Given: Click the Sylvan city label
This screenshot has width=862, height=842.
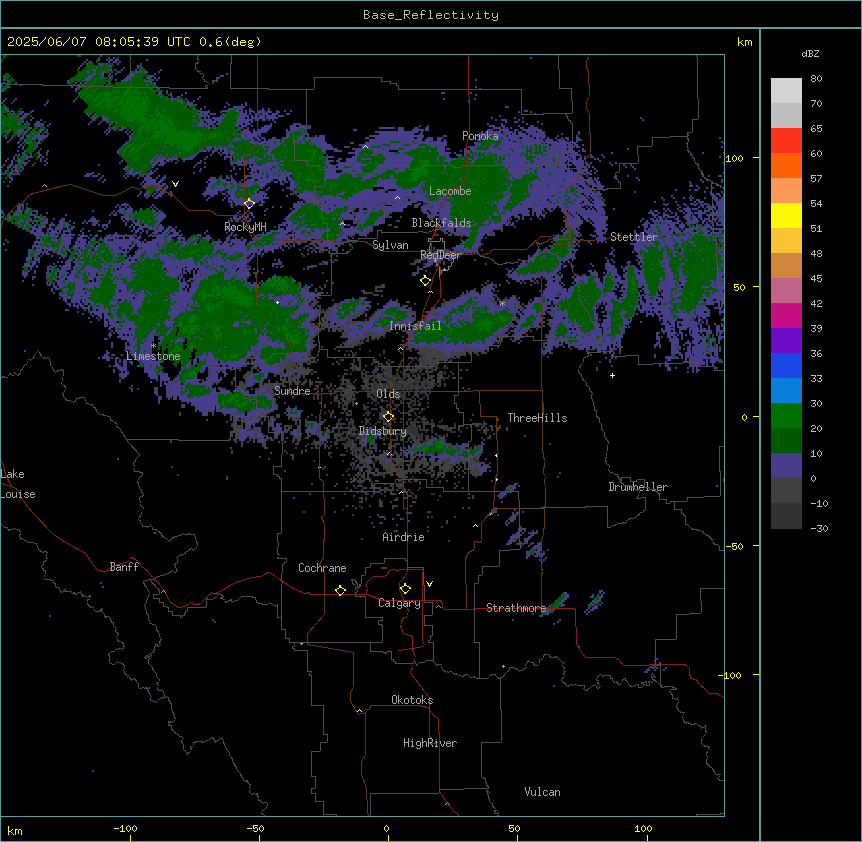Looking at the screenshot, I should (390, 245).
